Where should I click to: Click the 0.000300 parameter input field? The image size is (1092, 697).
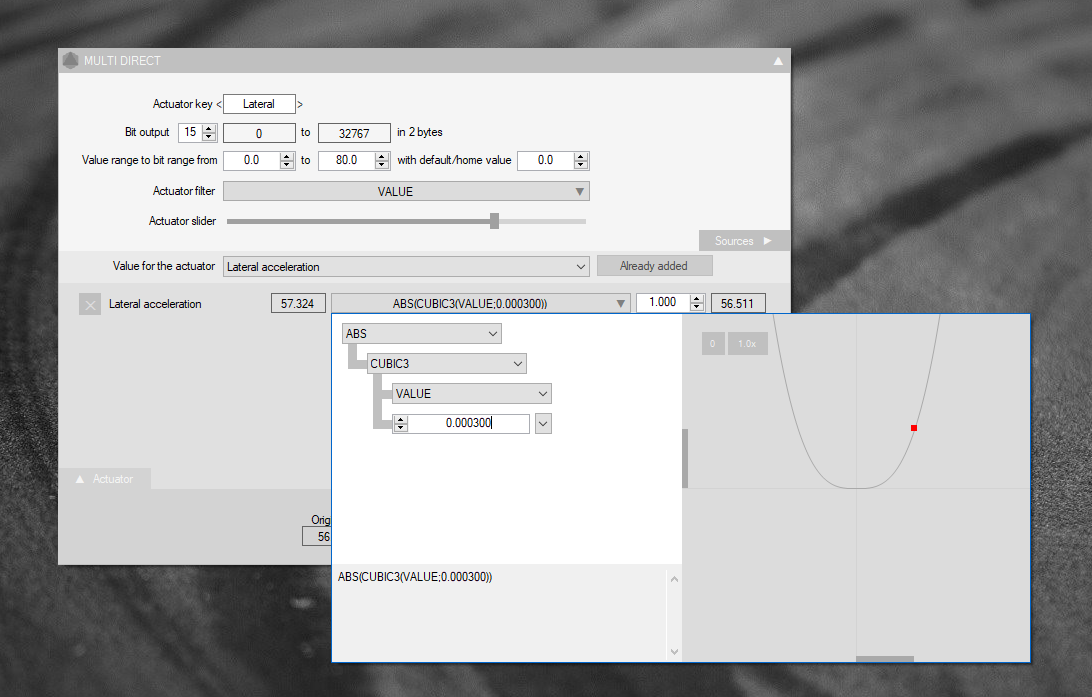tap(469, 423)
